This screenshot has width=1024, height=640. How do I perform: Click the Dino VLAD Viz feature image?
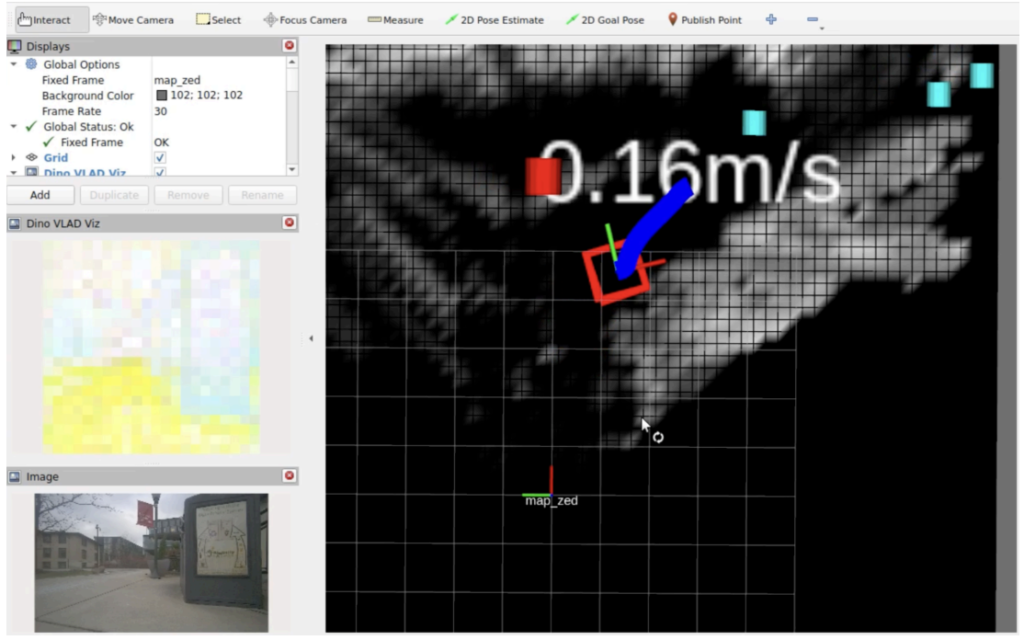(151, 347)
